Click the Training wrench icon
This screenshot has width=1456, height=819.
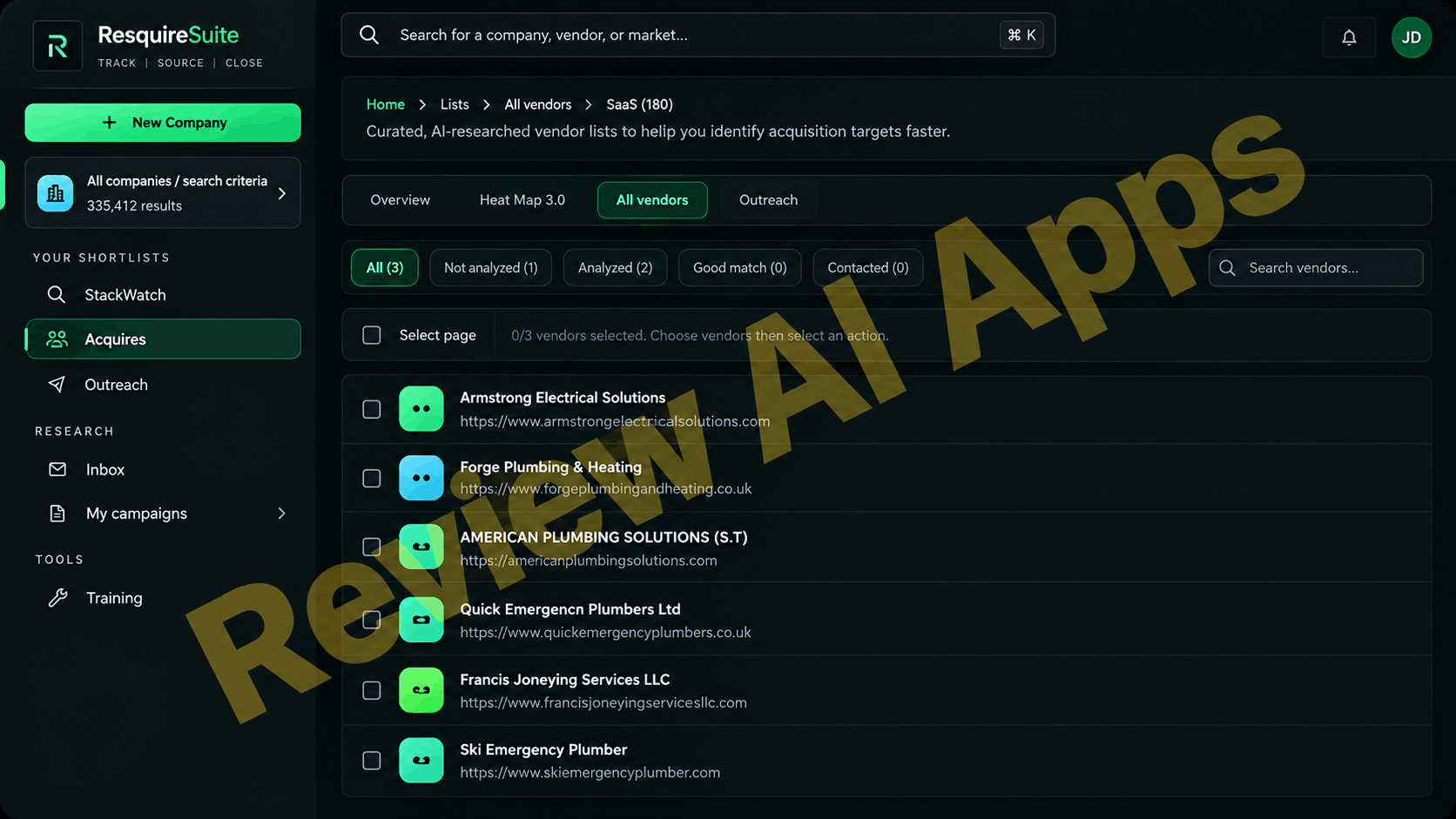point(57,598)
